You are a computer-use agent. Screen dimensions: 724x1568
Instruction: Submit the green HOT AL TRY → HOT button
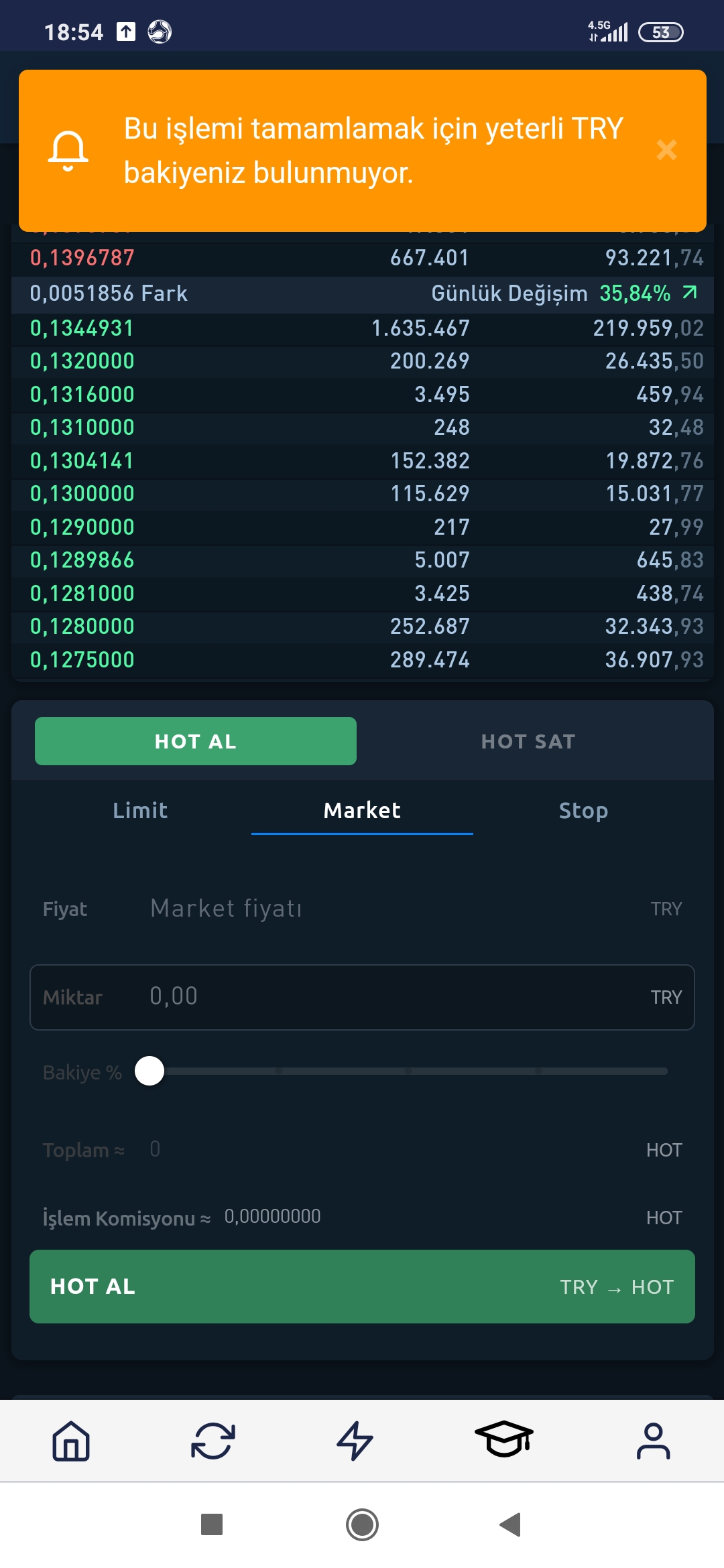[362, 1287]
